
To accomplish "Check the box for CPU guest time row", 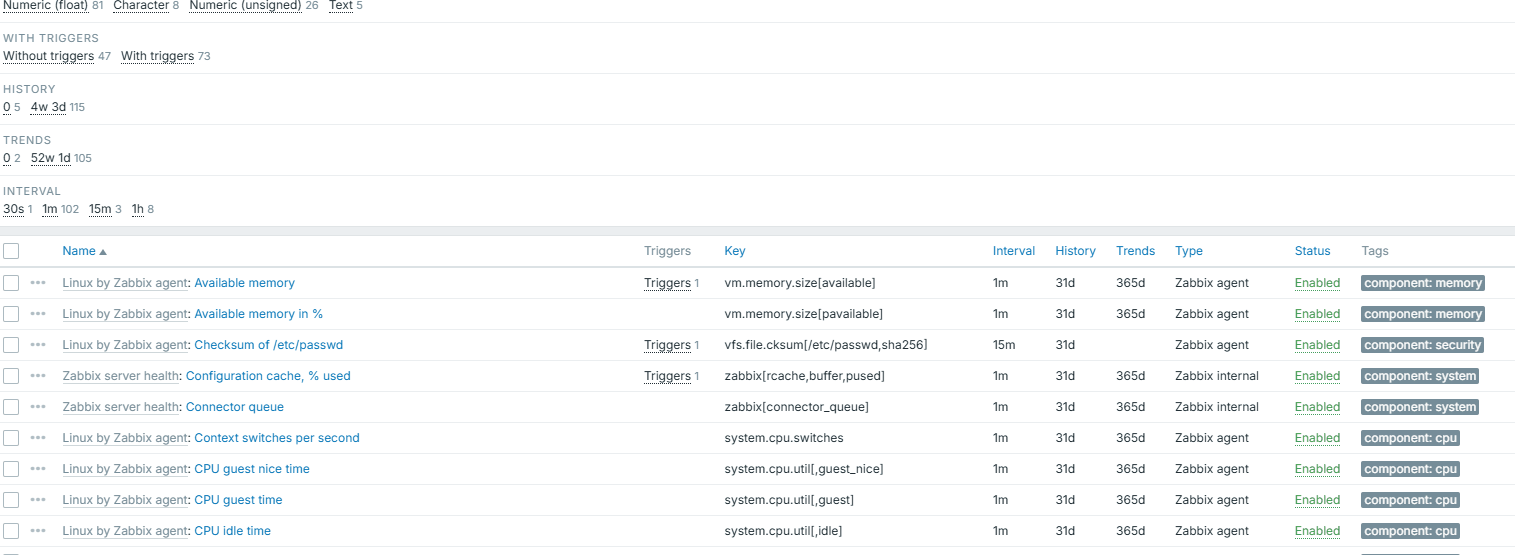I will click(x=11, y=500).
